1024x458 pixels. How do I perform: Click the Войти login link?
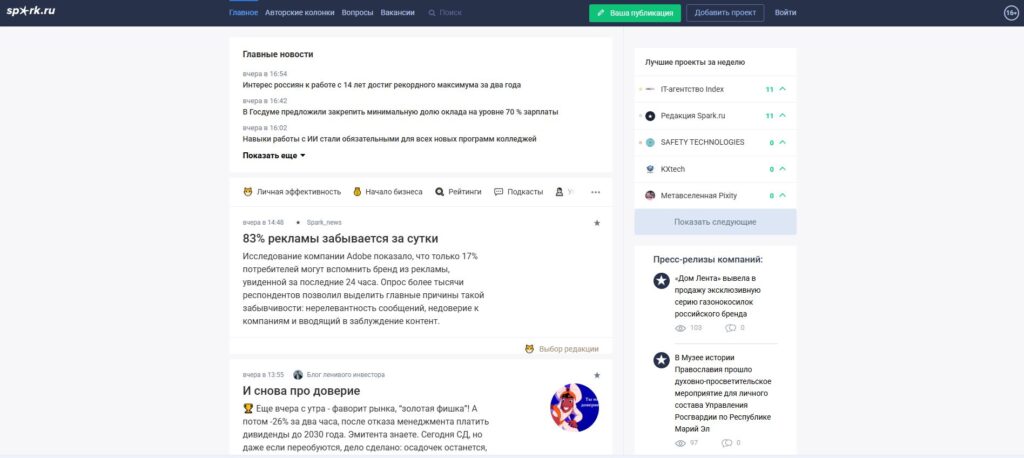click(786, 12)
